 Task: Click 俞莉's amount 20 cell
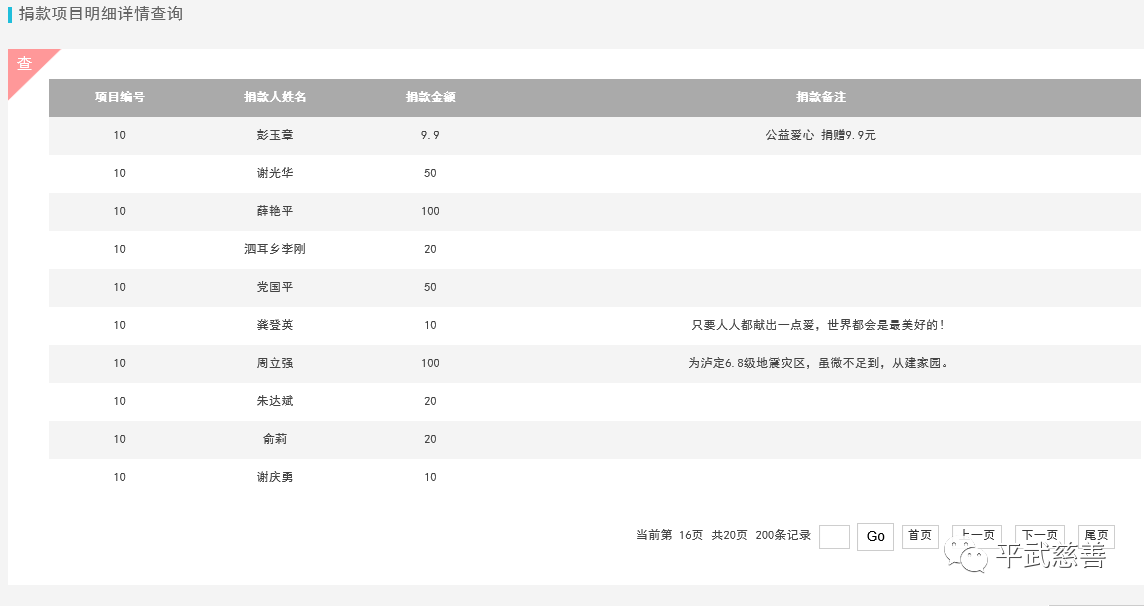point(430,438)
